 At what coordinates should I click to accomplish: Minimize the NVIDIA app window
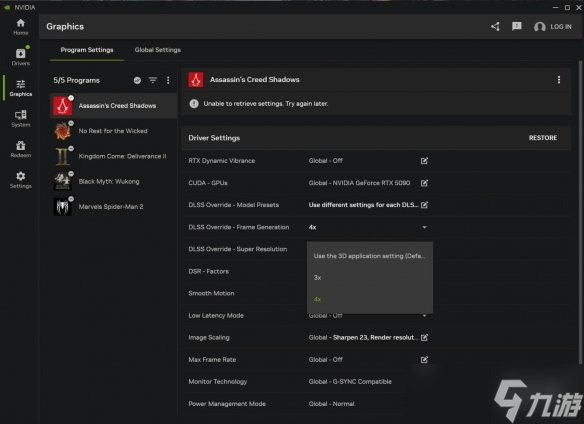[x=555, y=7]
